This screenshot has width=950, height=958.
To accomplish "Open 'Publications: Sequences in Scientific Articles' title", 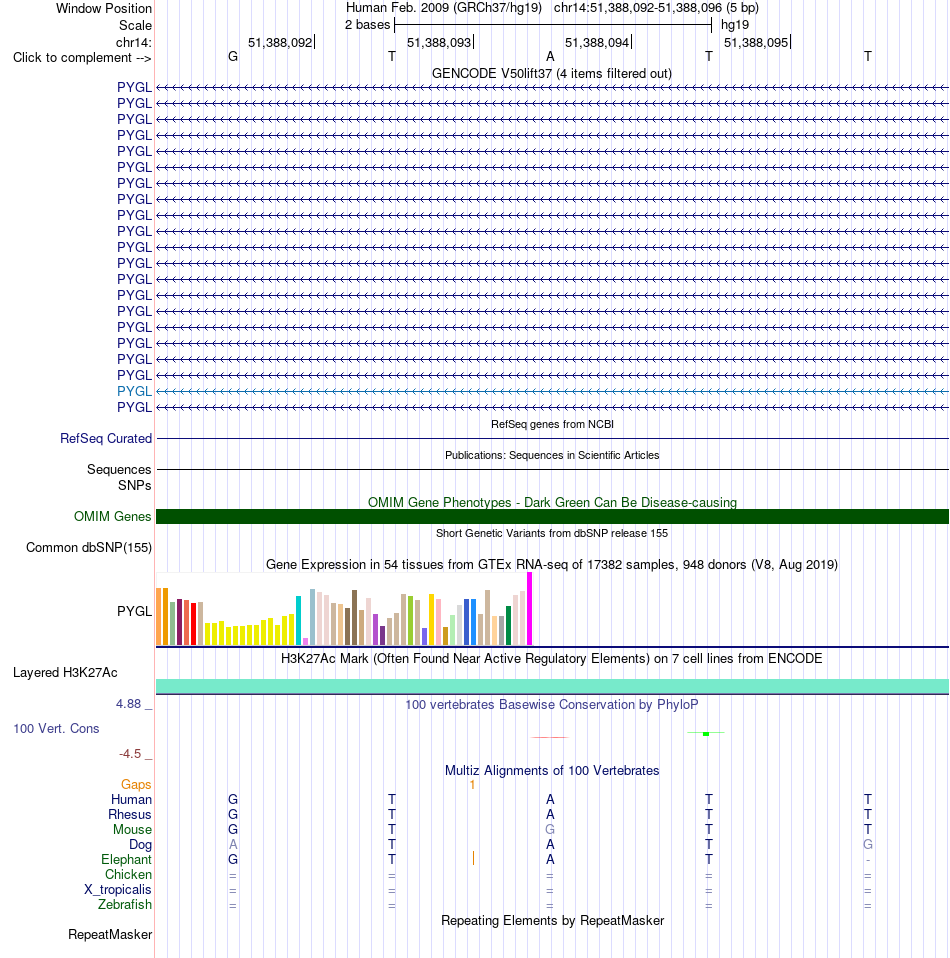I will tap(552, 455).
